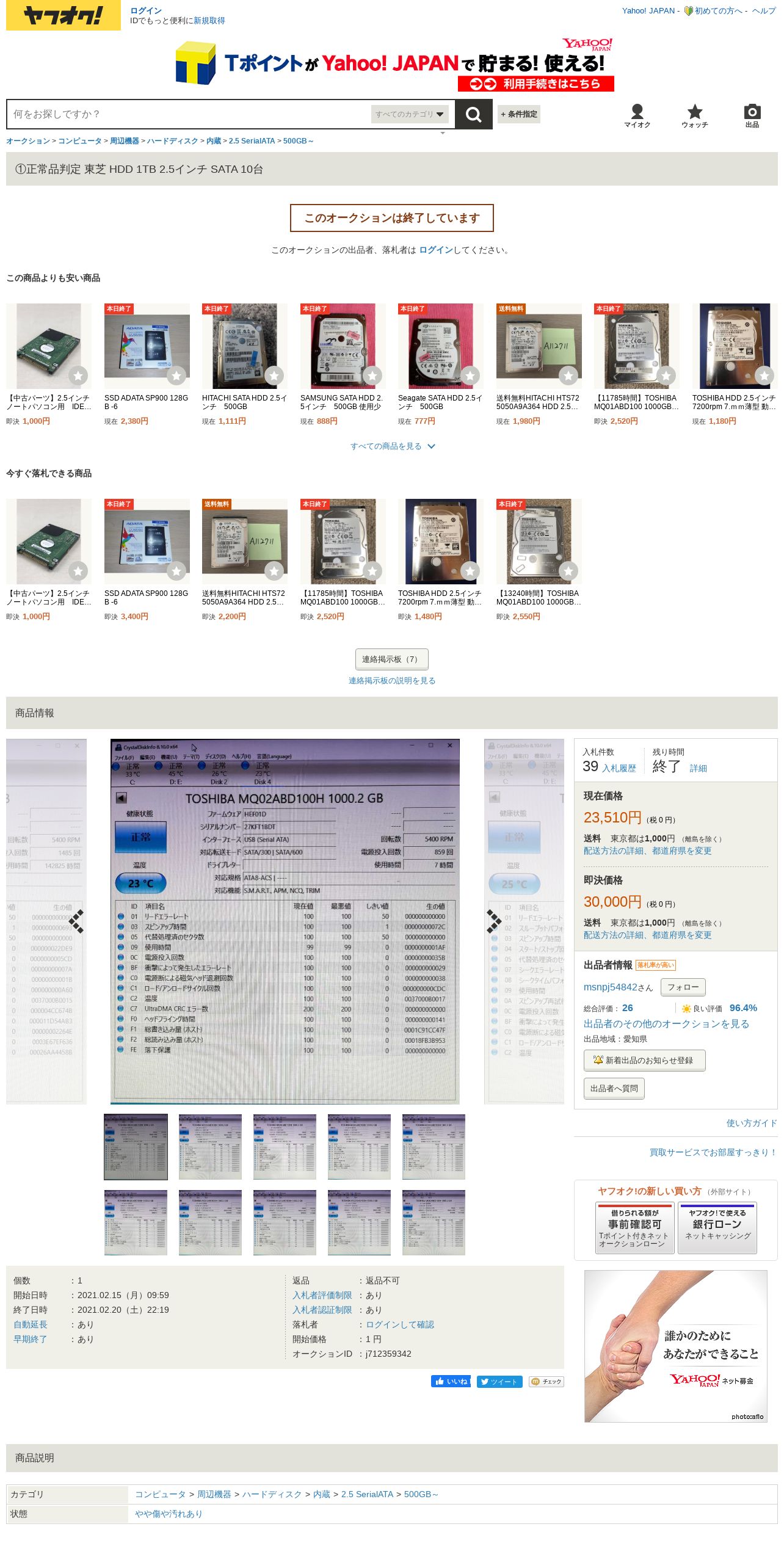Click the Facebook いいね button
The width and height of the screenshot is (784, 1568).
click(x=451, y=1381)
